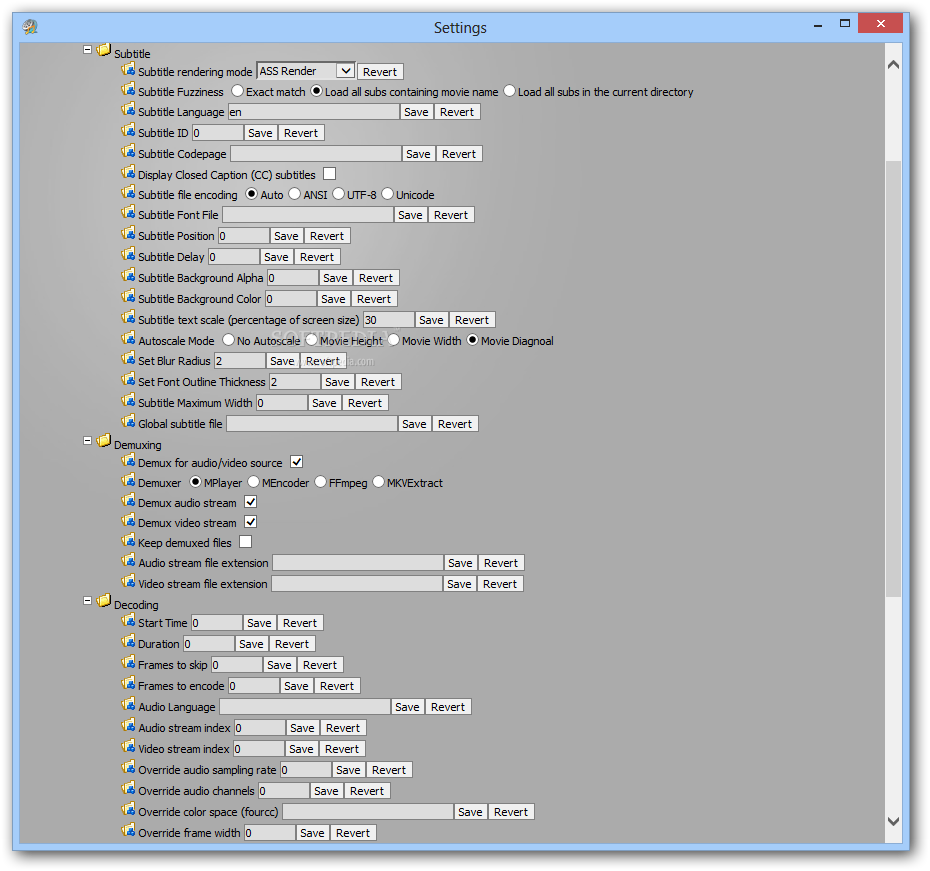The height and width of the screenshot is (871, 930).
Task: Click the icon beside Display Closed Caption subtitles
Action: pyautogui.click(x=128, y=173)
